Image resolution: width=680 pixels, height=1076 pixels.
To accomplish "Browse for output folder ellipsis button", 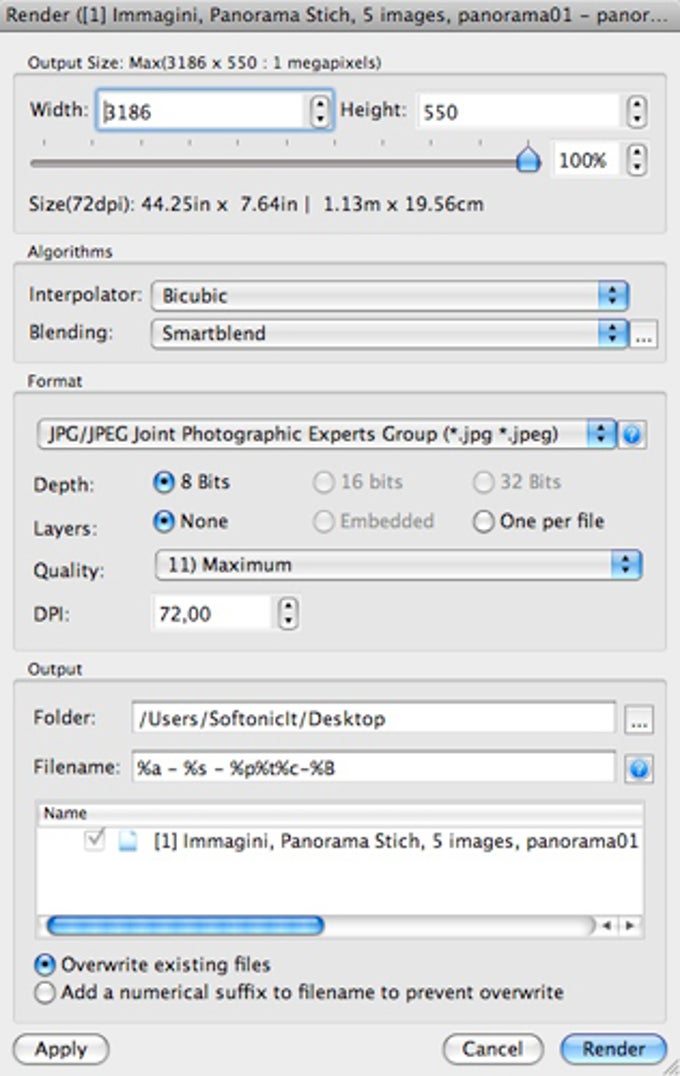I will 639,720.
